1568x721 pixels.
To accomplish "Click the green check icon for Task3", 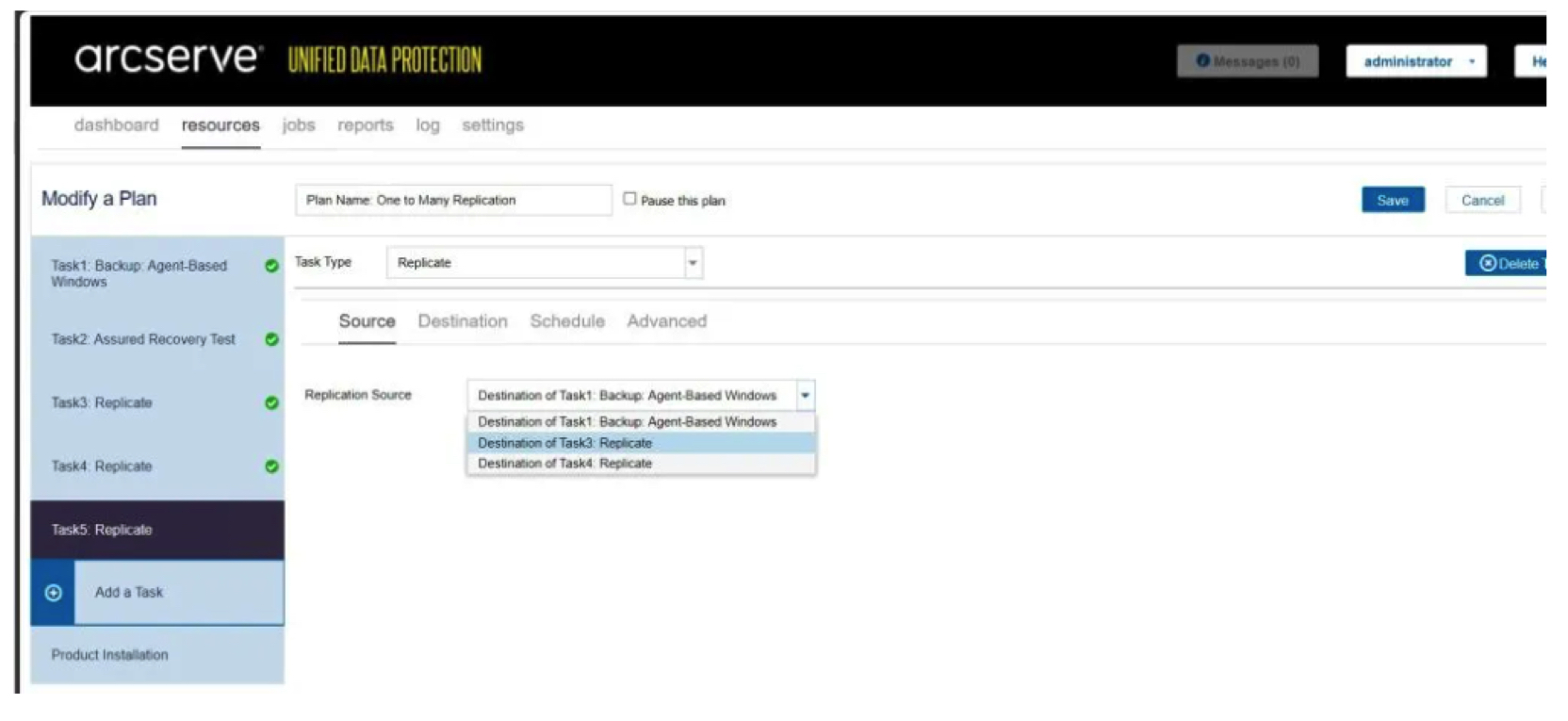I will tap(271, 402).
